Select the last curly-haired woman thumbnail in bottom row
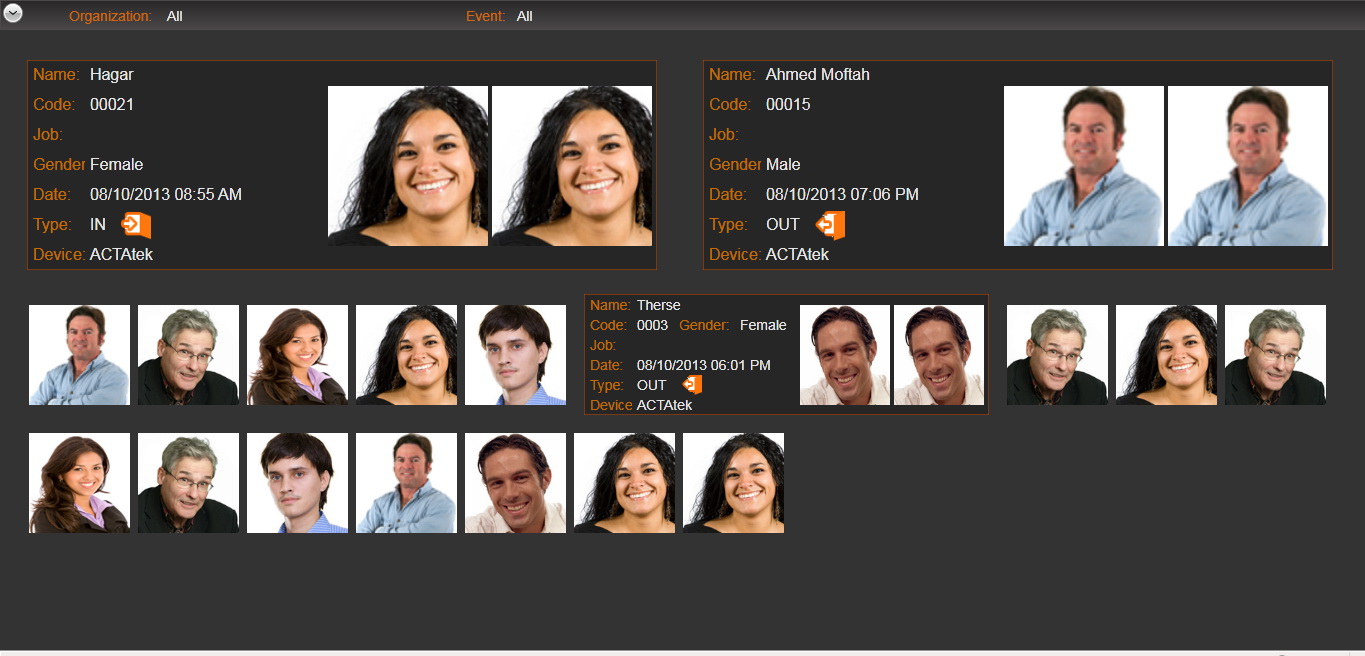The image size is (1365, 656). point(733,483)
